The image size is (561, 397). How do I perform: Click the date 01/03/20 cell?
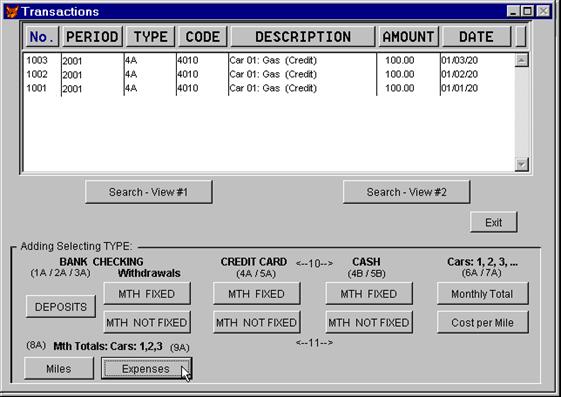(x=459, y=60)
